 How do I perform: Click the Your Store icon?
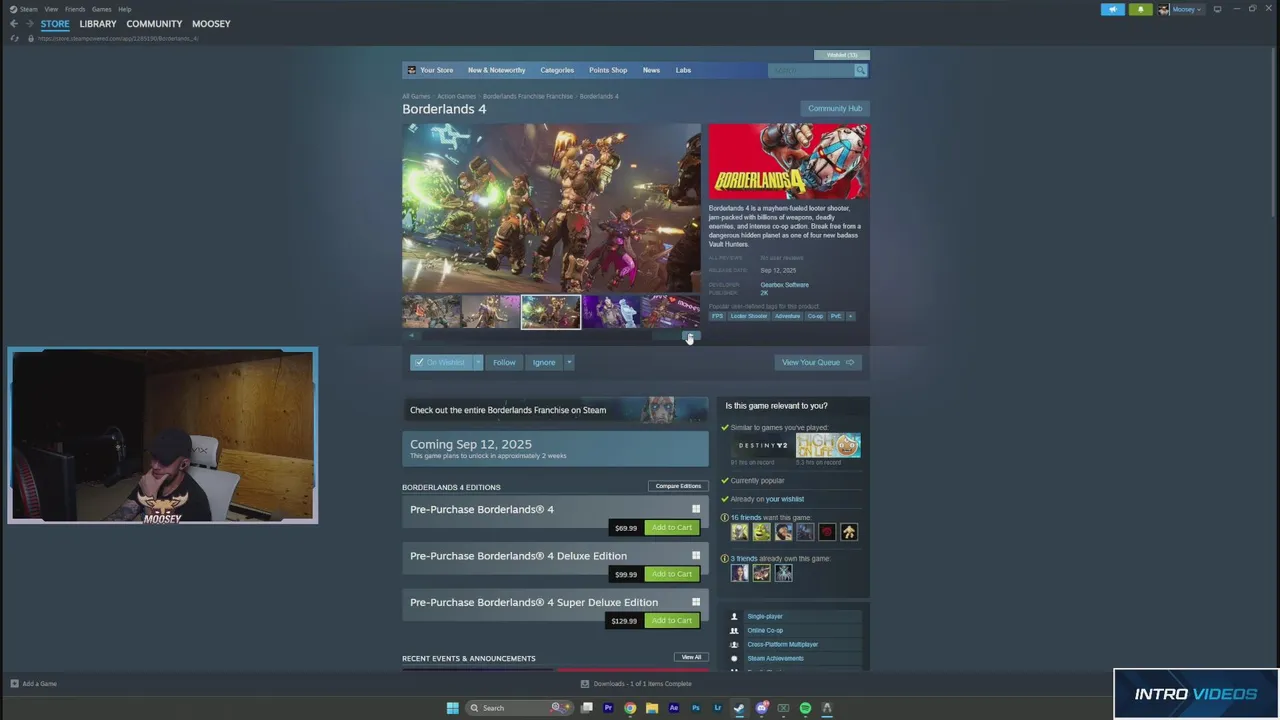[411, 70]
